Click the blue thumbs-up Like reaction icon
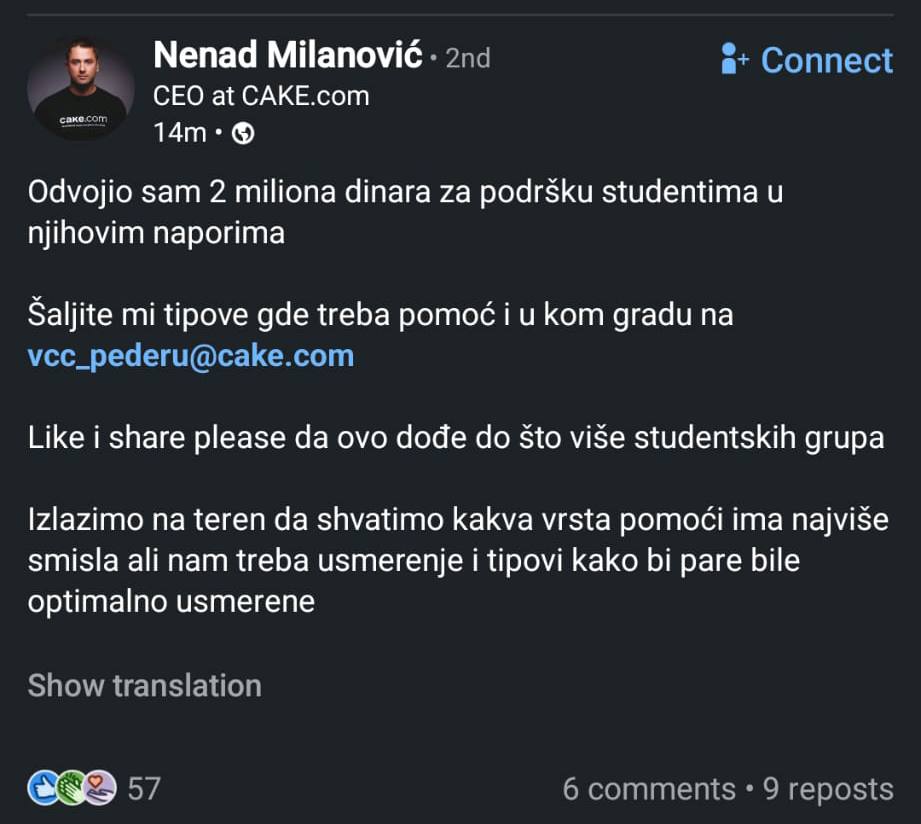The height and width of the screenshot is (824, 921). pyautogui.click(x=43, y=788)
